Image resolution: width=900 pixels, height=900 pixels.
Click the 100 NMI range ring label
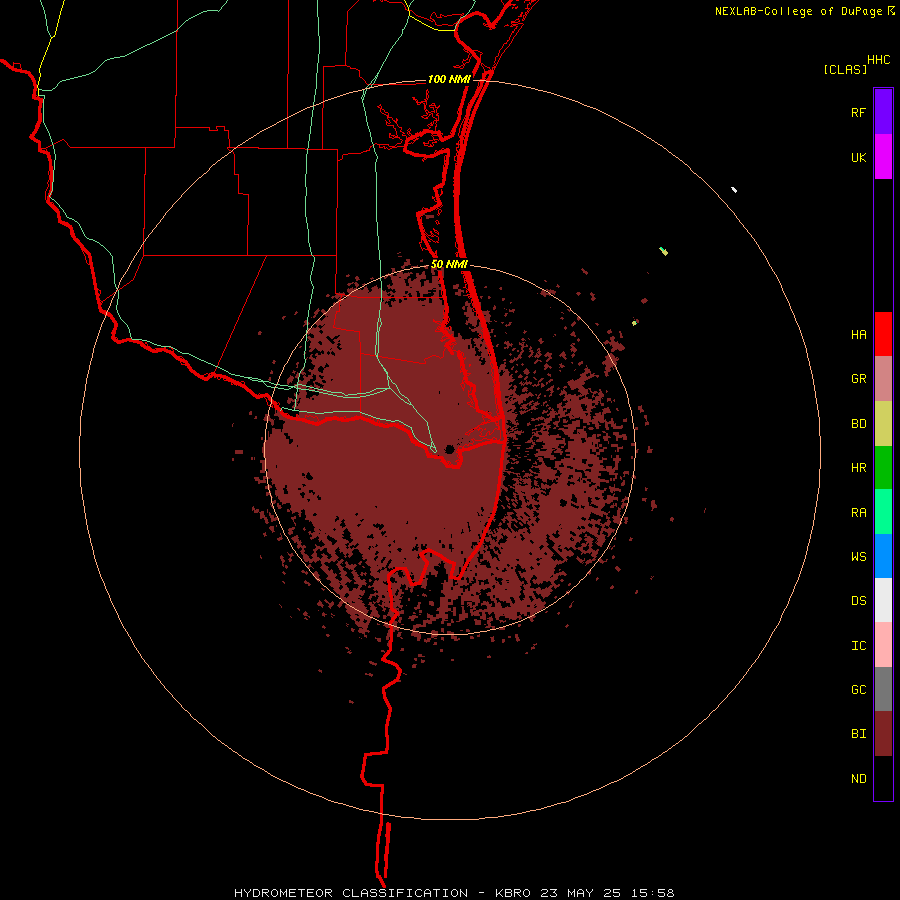[x=449, y=79]
